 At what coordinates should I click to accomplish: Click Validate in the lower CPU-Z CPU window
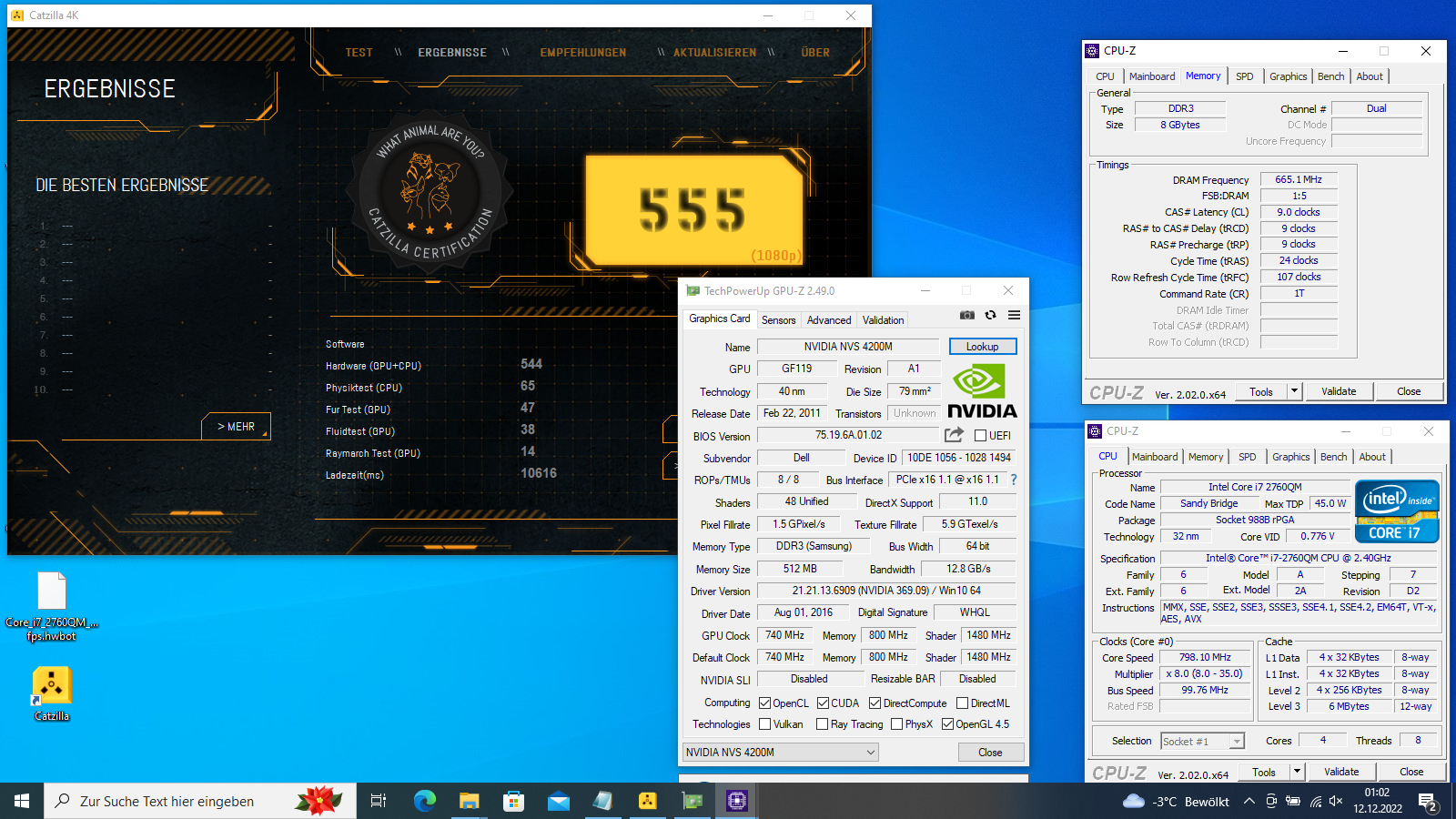(x=1341, y=772)
